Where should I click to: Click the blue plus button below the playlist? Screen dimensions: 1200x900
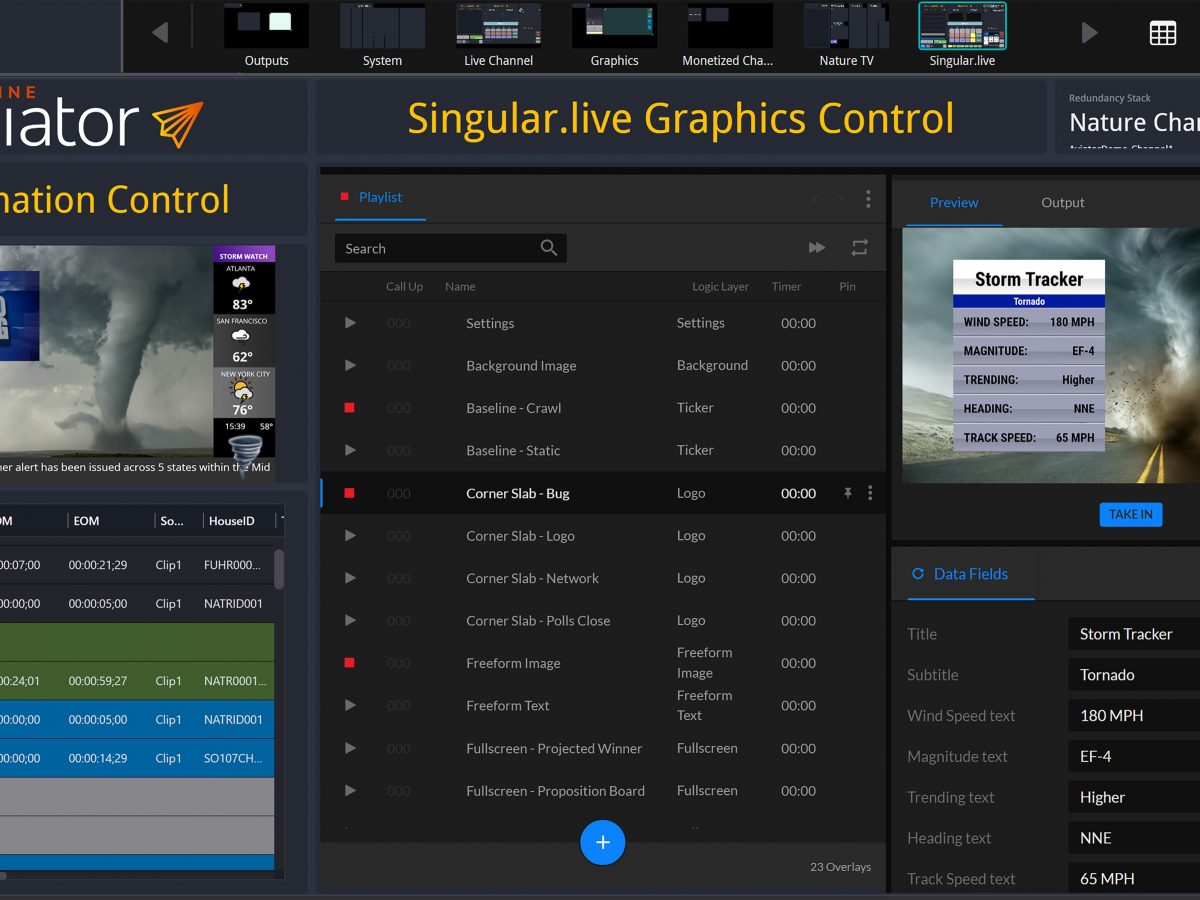(602, 843)
